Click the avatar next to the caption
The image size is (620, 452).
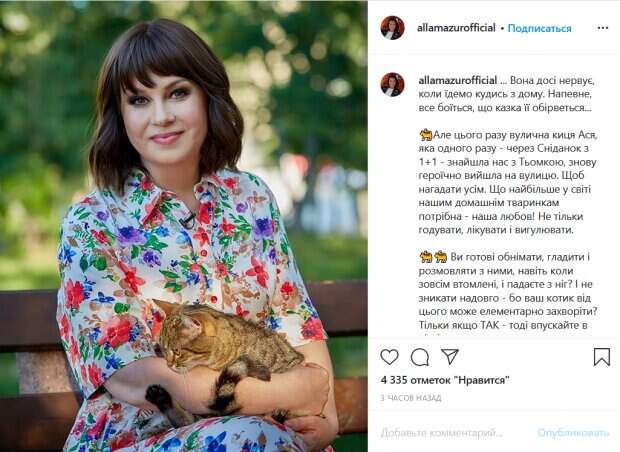point(392,84)
